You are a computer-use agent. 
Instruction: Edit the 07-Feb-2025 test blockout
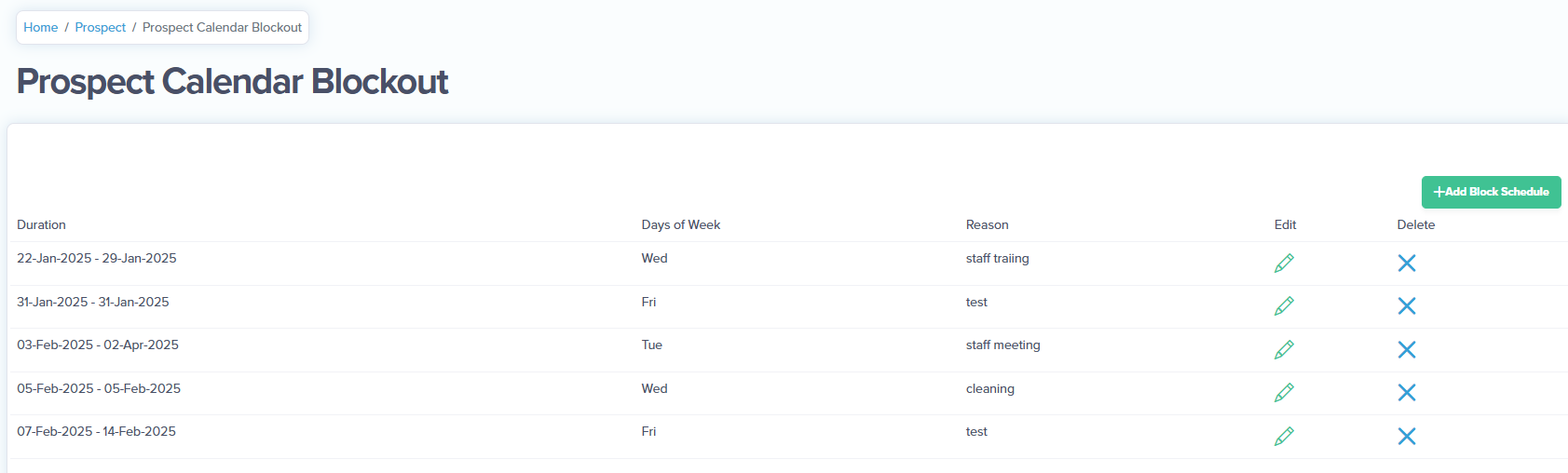pyautogui.click(x=1284, y=437)
